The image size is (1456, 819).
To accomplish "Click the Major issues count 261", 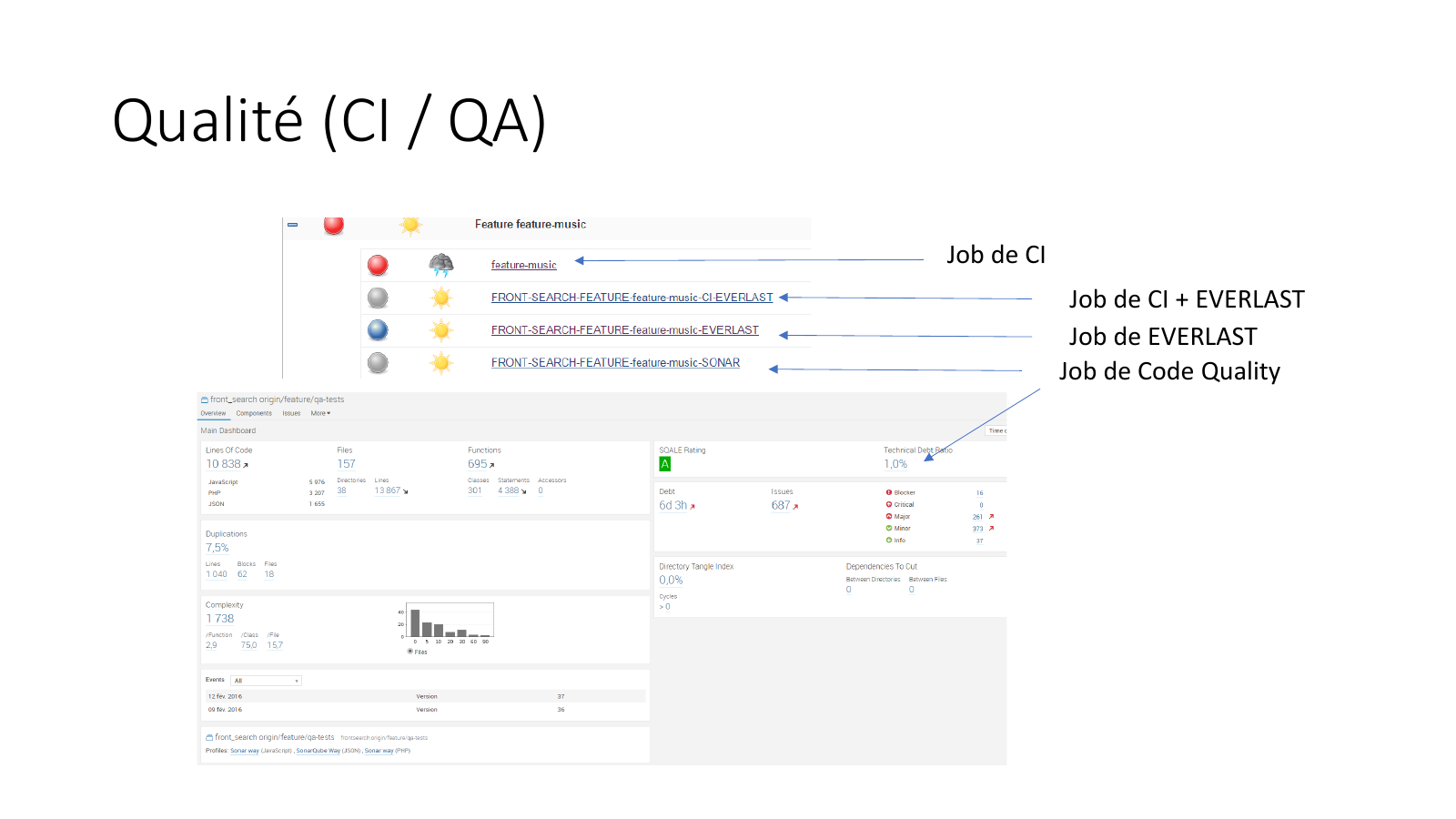I will [977, 517].
